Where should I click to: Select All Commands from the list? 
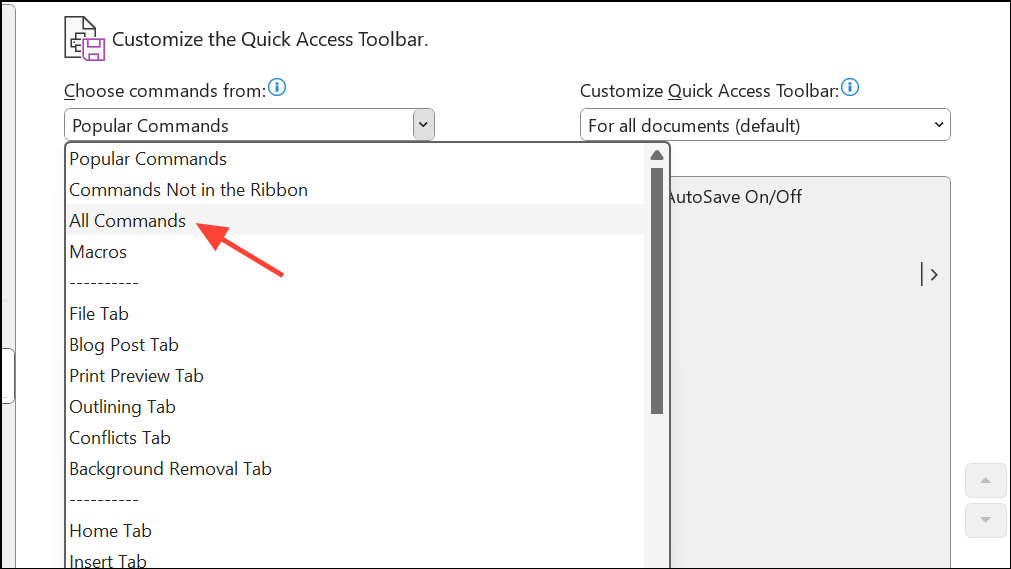tap(128, 221)
